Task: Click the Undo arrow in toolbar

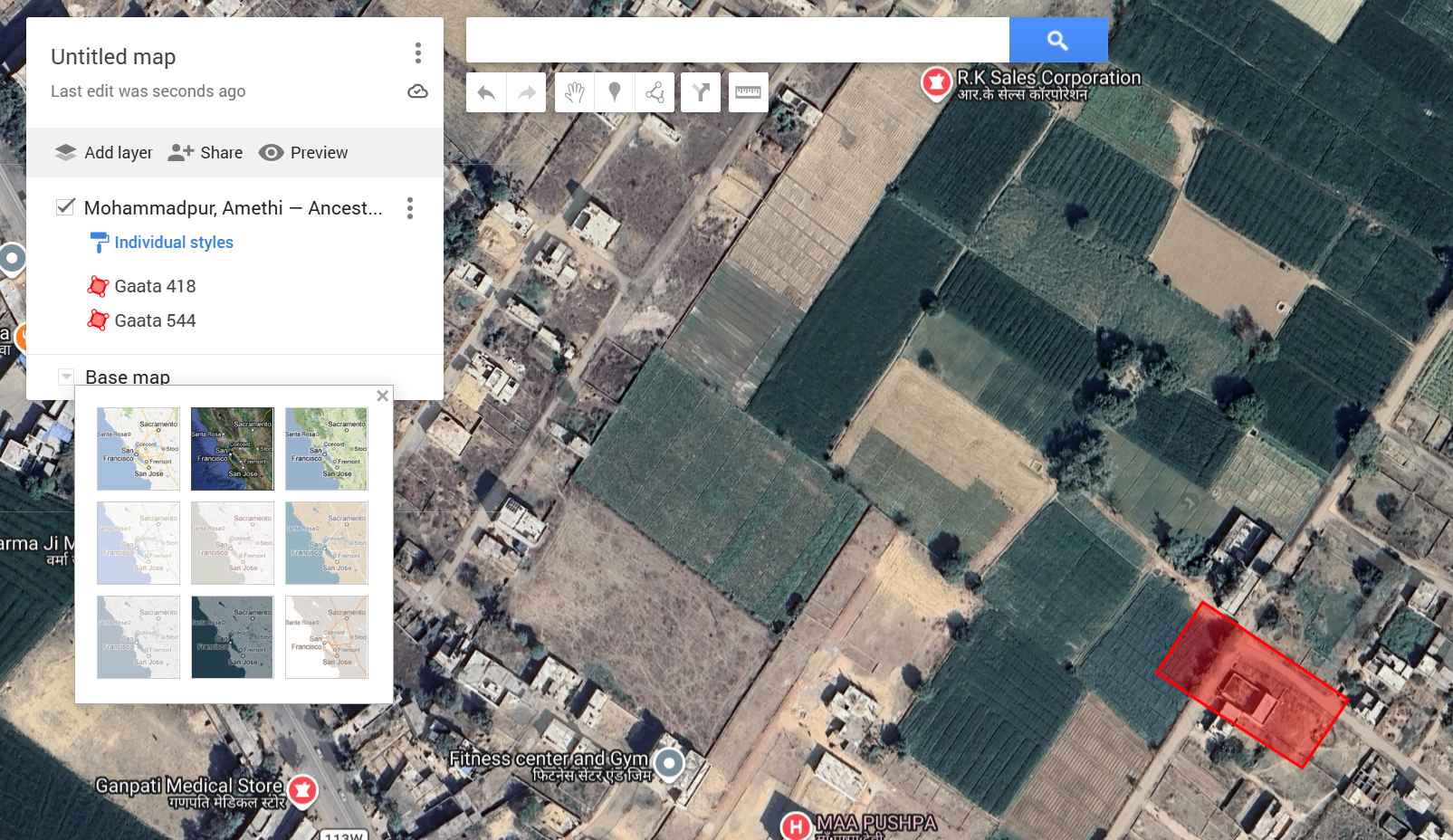Action: (486, 92)
